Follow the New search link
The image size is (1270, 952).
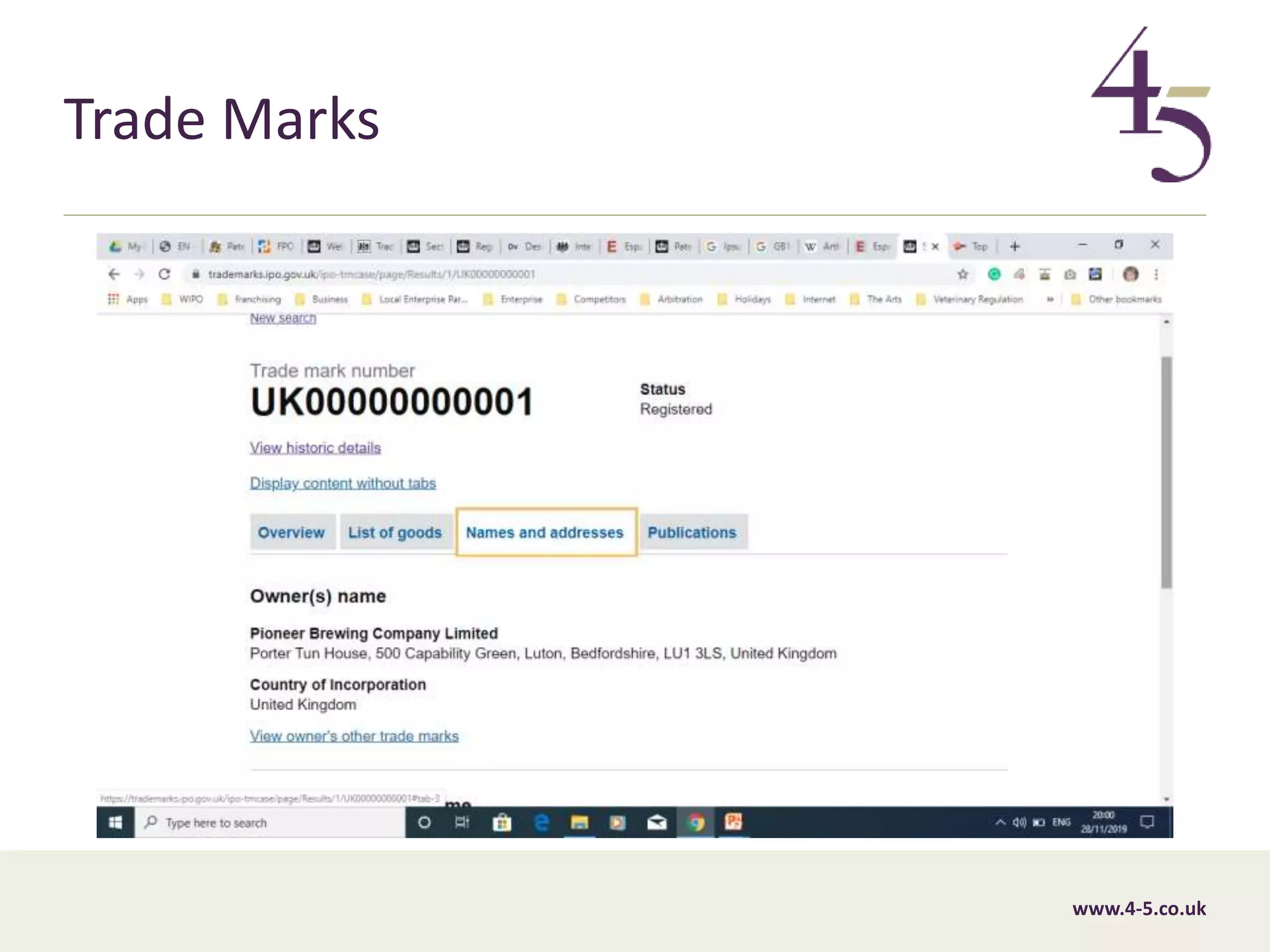(x=283, y=318)
